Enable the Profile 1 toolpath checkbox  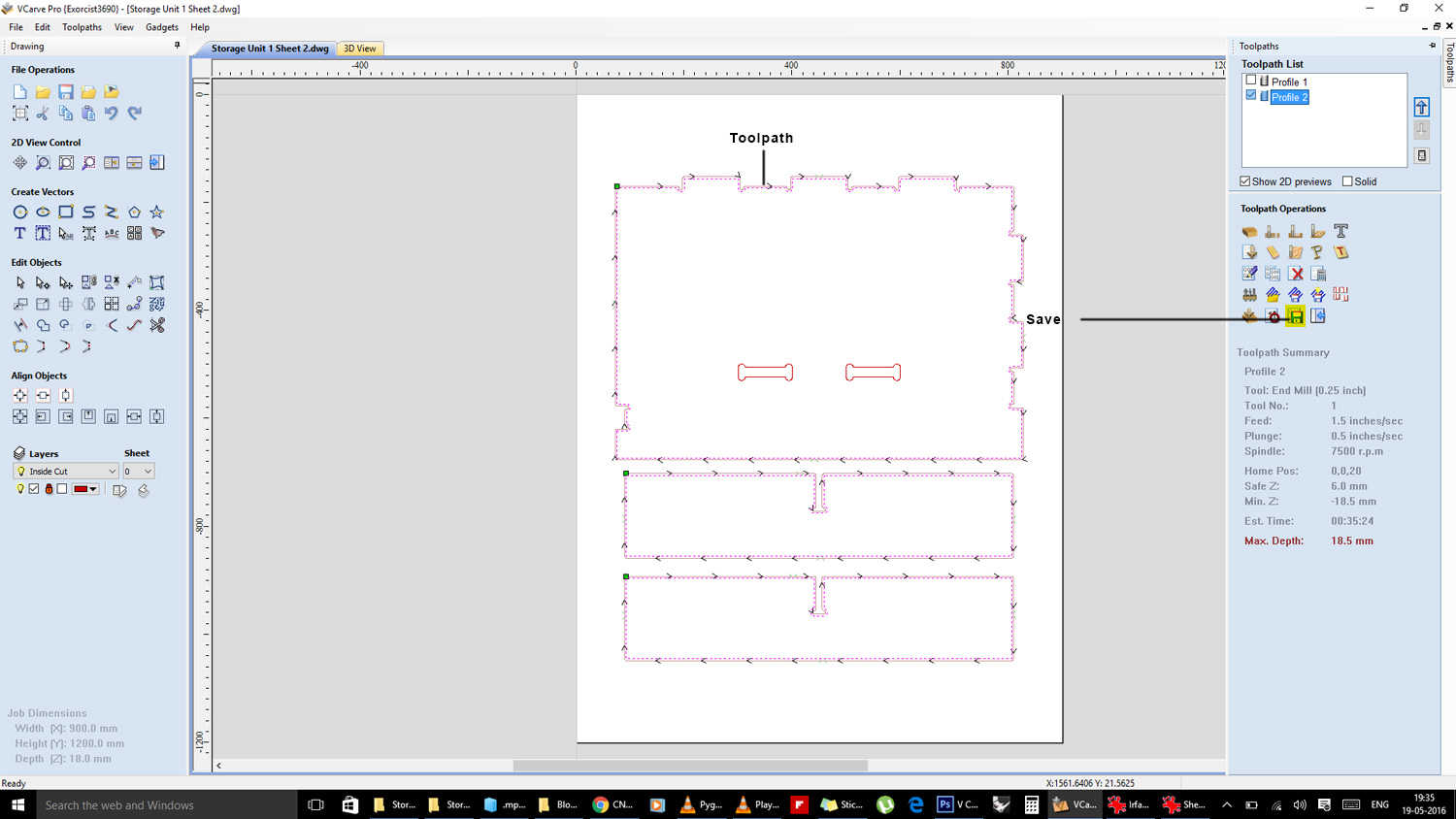[x=1251, y=81]
